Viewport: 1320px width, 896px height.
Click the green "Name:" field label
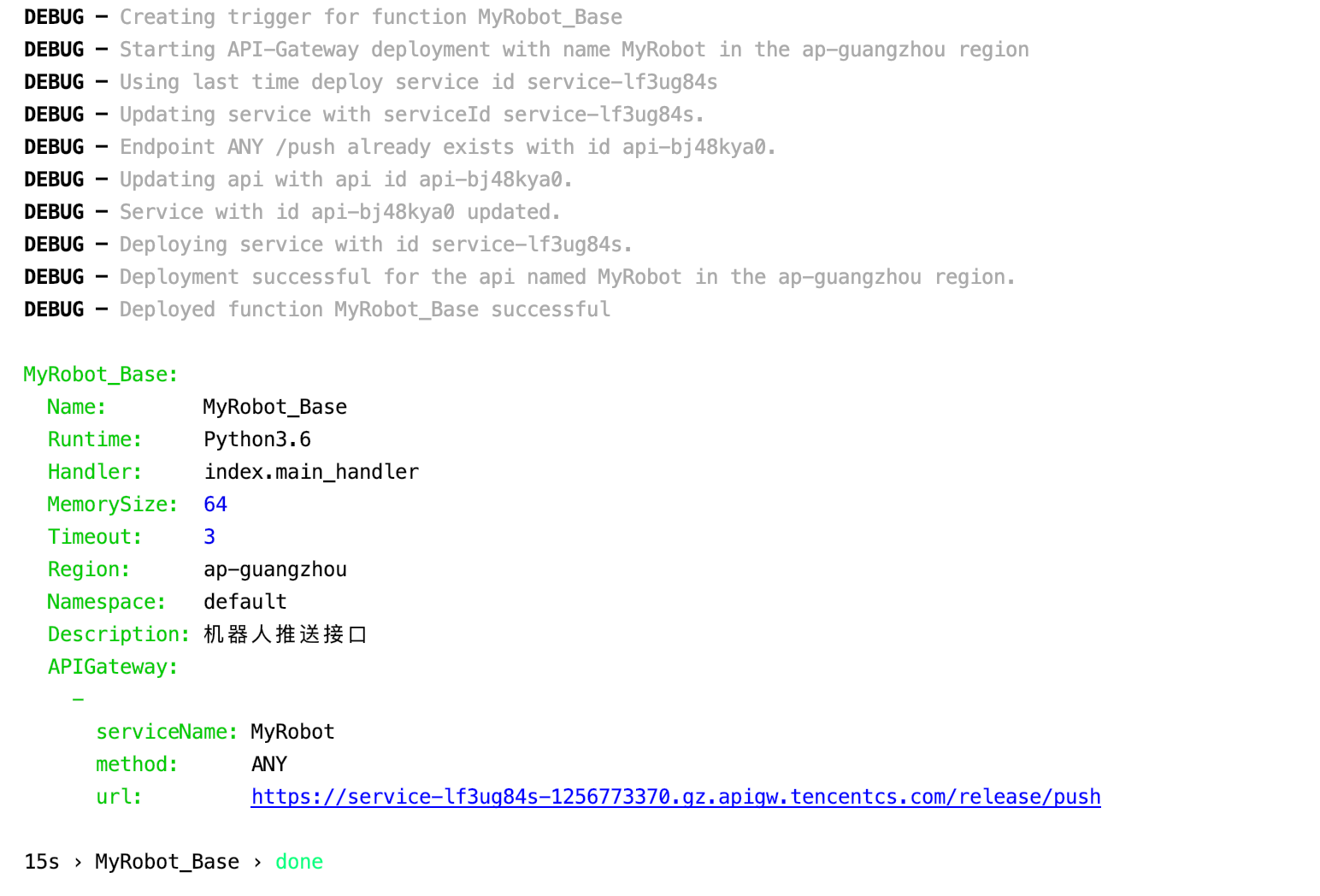(x=77, y=407)
